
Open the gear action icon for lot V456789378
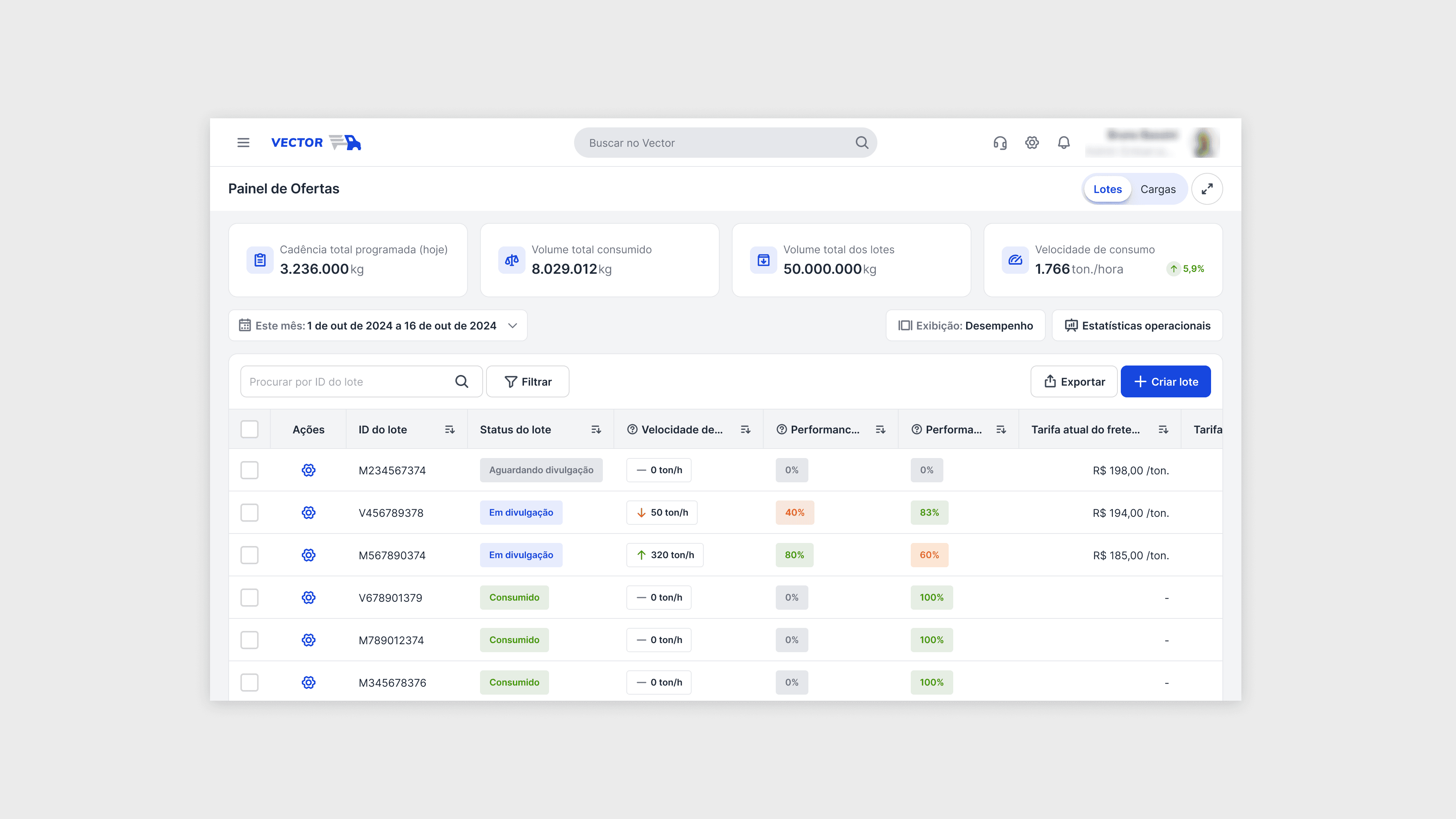308,512
